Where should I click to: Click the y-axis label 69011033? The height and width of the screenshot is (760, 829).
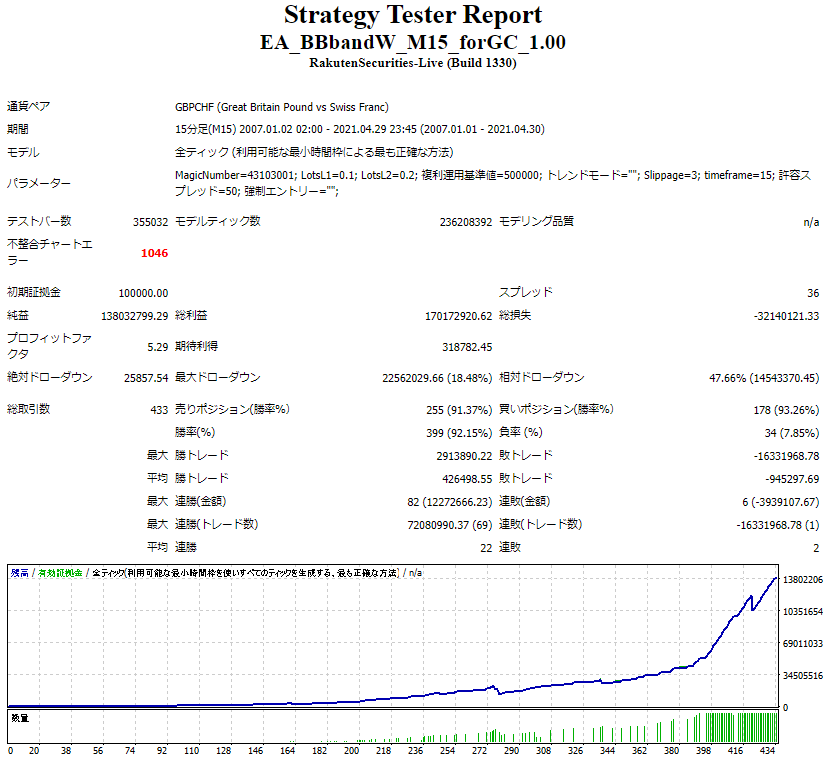pos(803,644)
